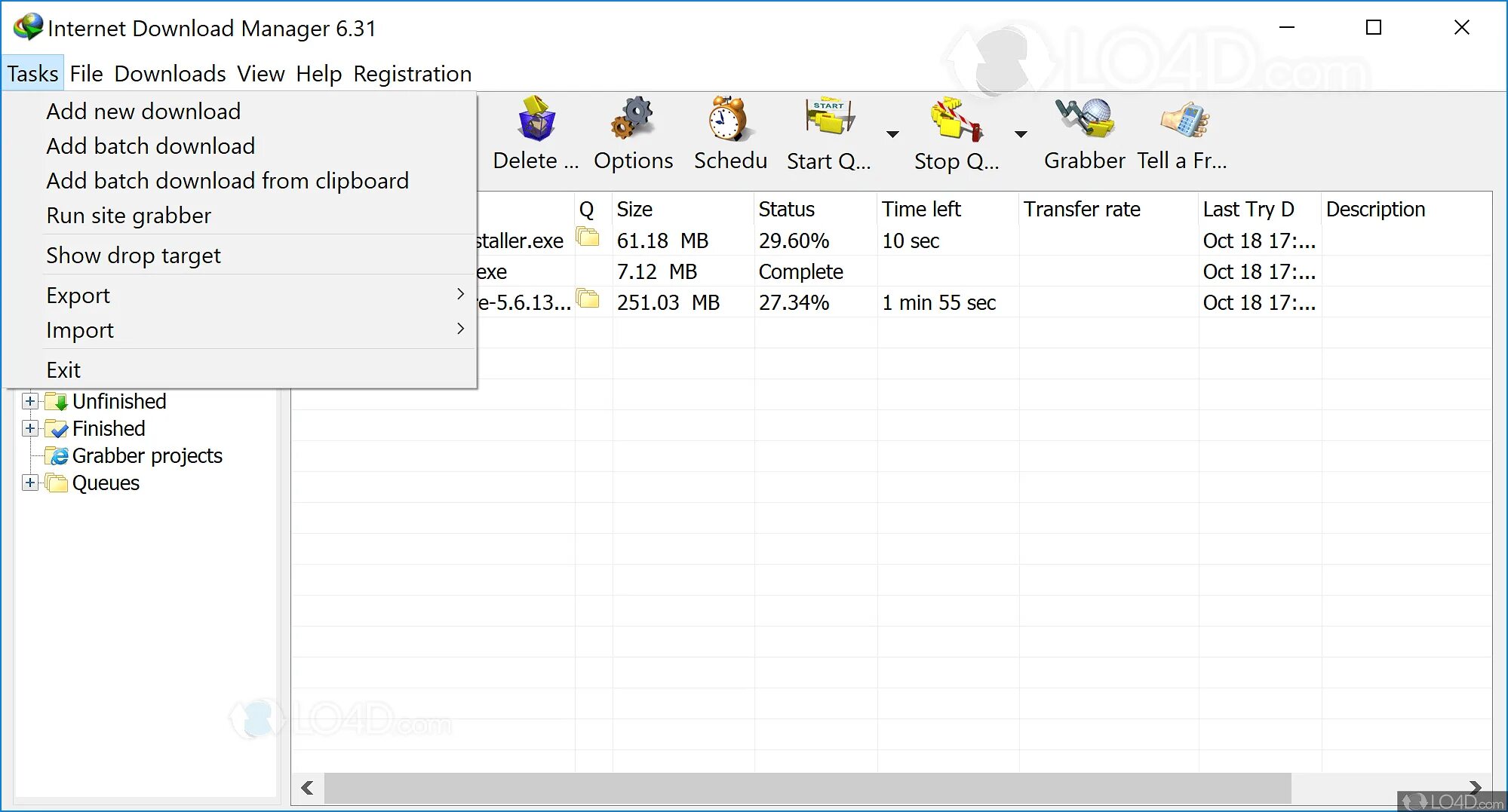Sort by the Q column header
The width and height of the screenshot is (1508, 812).
(x=594, y=209)
